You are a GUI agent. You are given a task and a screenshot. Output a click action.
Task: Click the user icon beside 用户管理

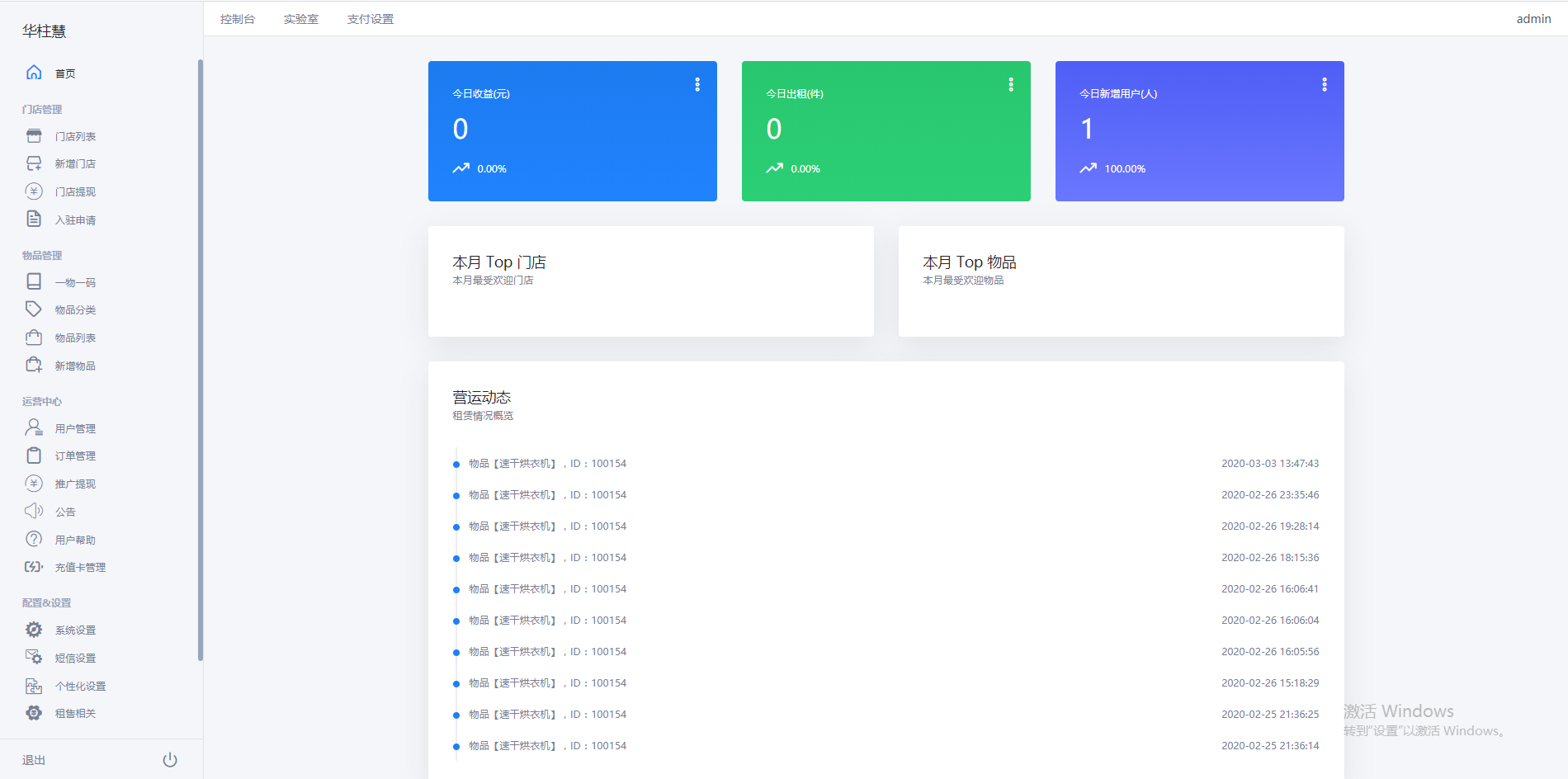34,427
